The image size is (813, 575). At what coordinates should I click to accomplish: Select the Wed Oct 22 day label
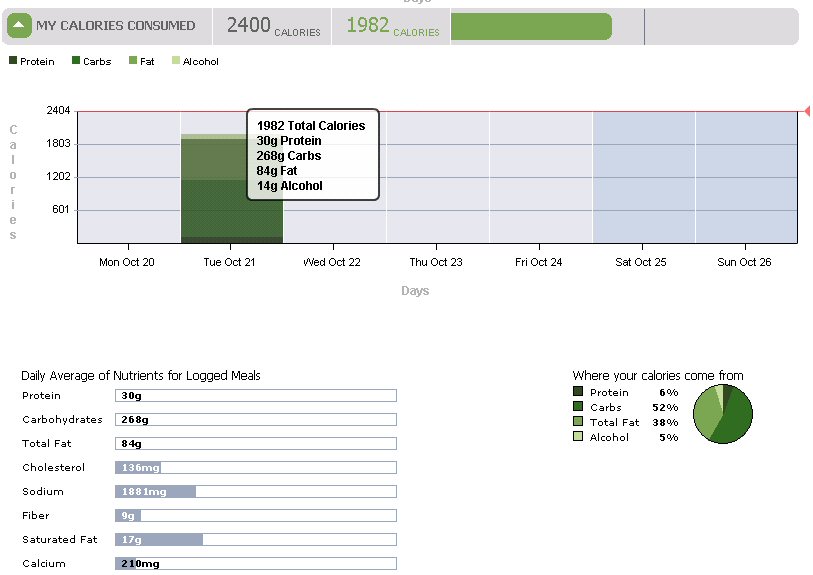tap(332, 262)
